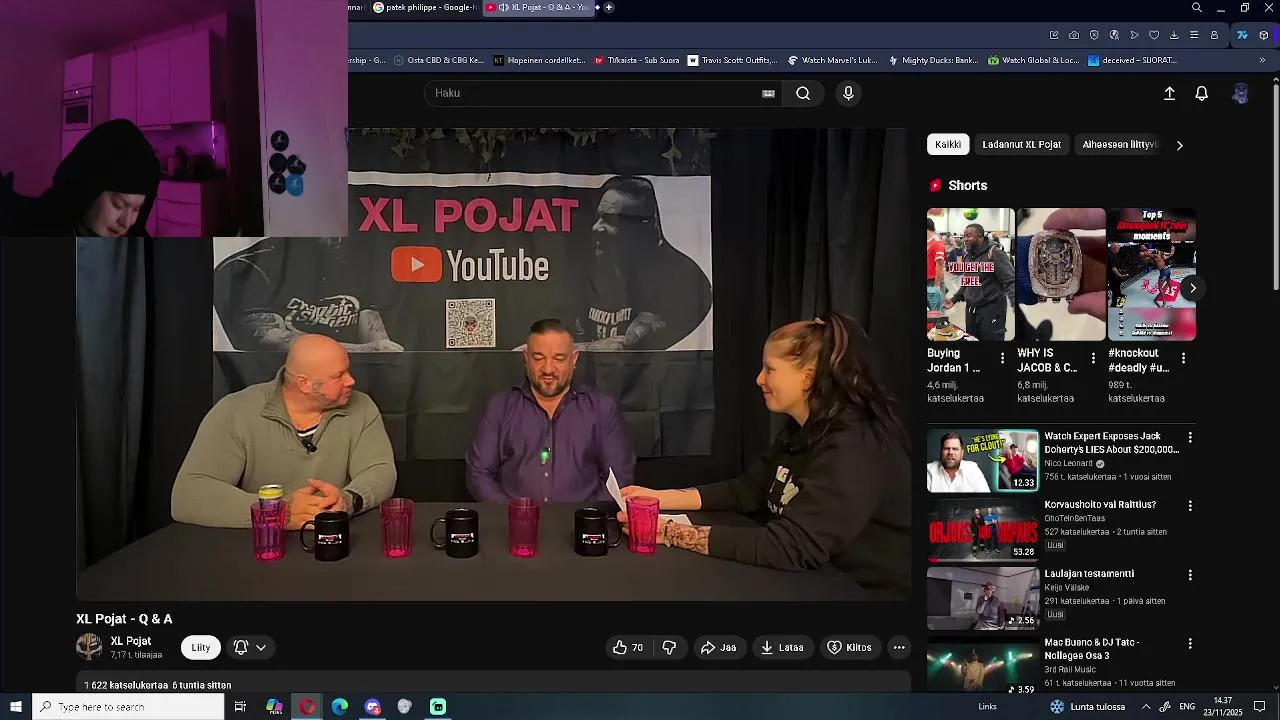Switch to XL Pojat - Q & A tab
The height and width of the screenshot is (720, 1280).
click(537, 8)
